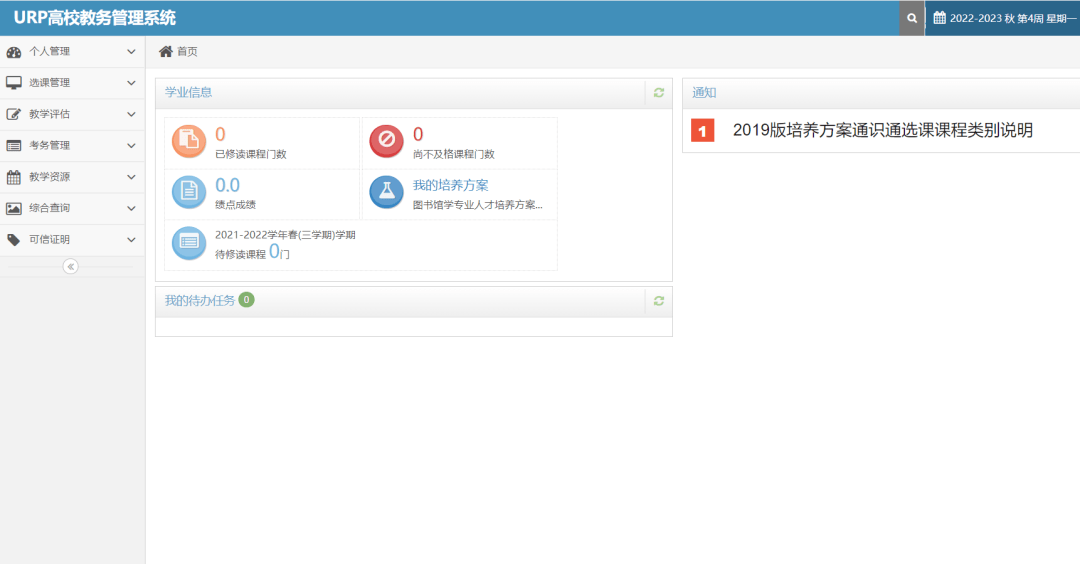Image resolution: width=1080 pixels, height=564 pixels.
Task: Click the orange number 1 notice badge
Action: pyautogui.click(x=703, y=130)
